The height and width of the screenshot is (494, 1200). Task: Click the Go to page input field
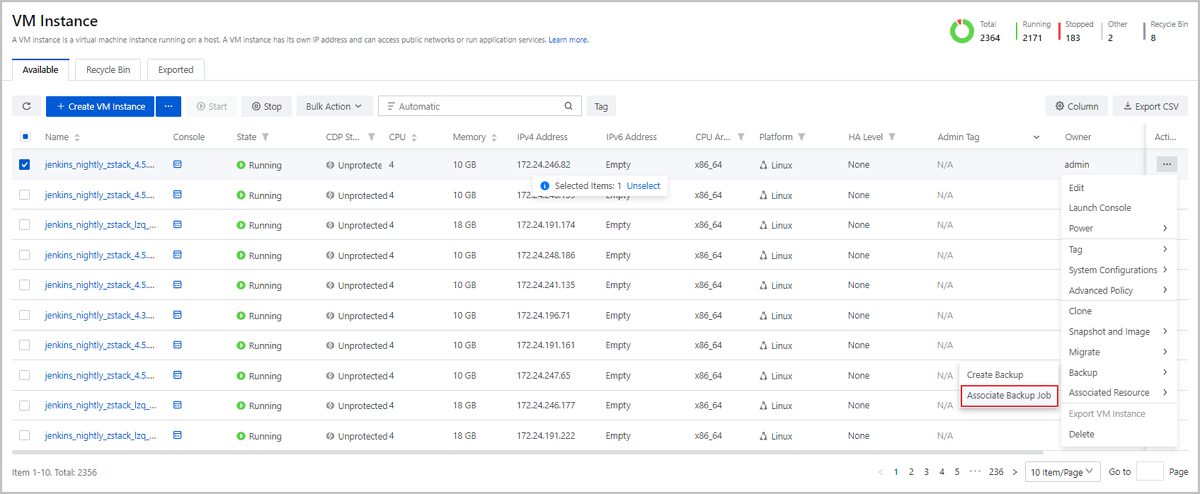click(1150, 471)
